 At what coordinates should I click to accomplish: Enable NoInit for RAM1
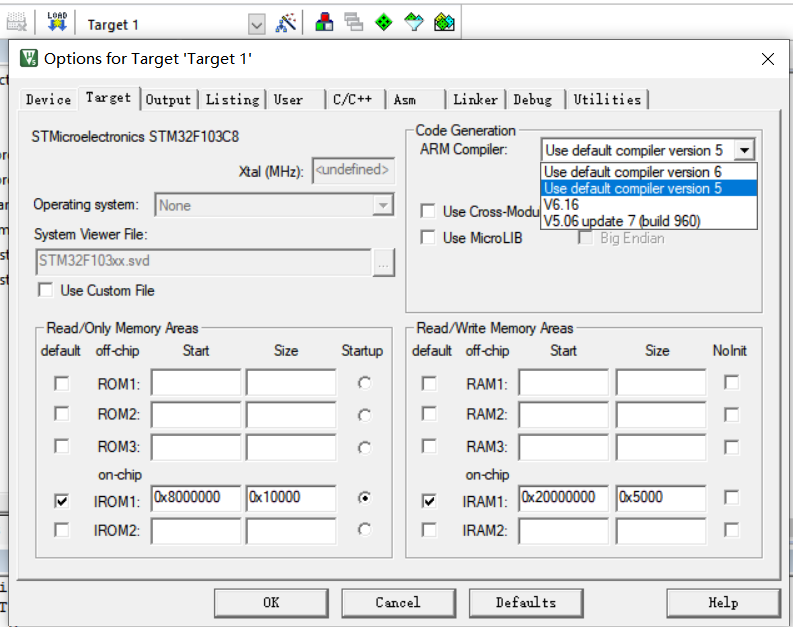tap(731, 383)
